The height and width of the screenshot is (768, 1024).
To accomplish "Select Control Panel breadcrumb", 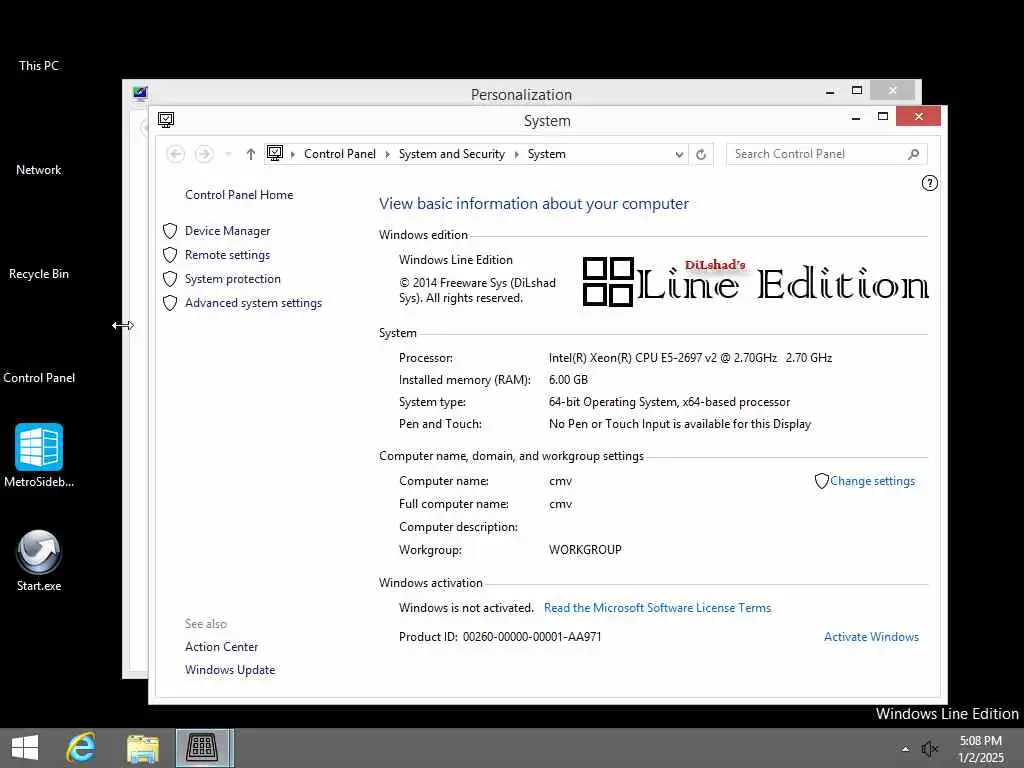I will (x=340, y=154).
